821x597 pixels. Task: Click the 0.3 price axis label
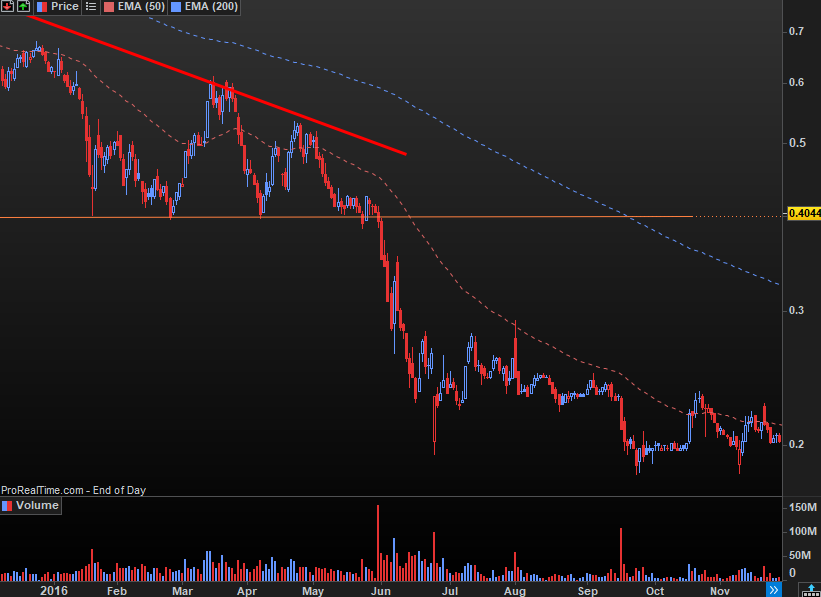pos(796,311)
